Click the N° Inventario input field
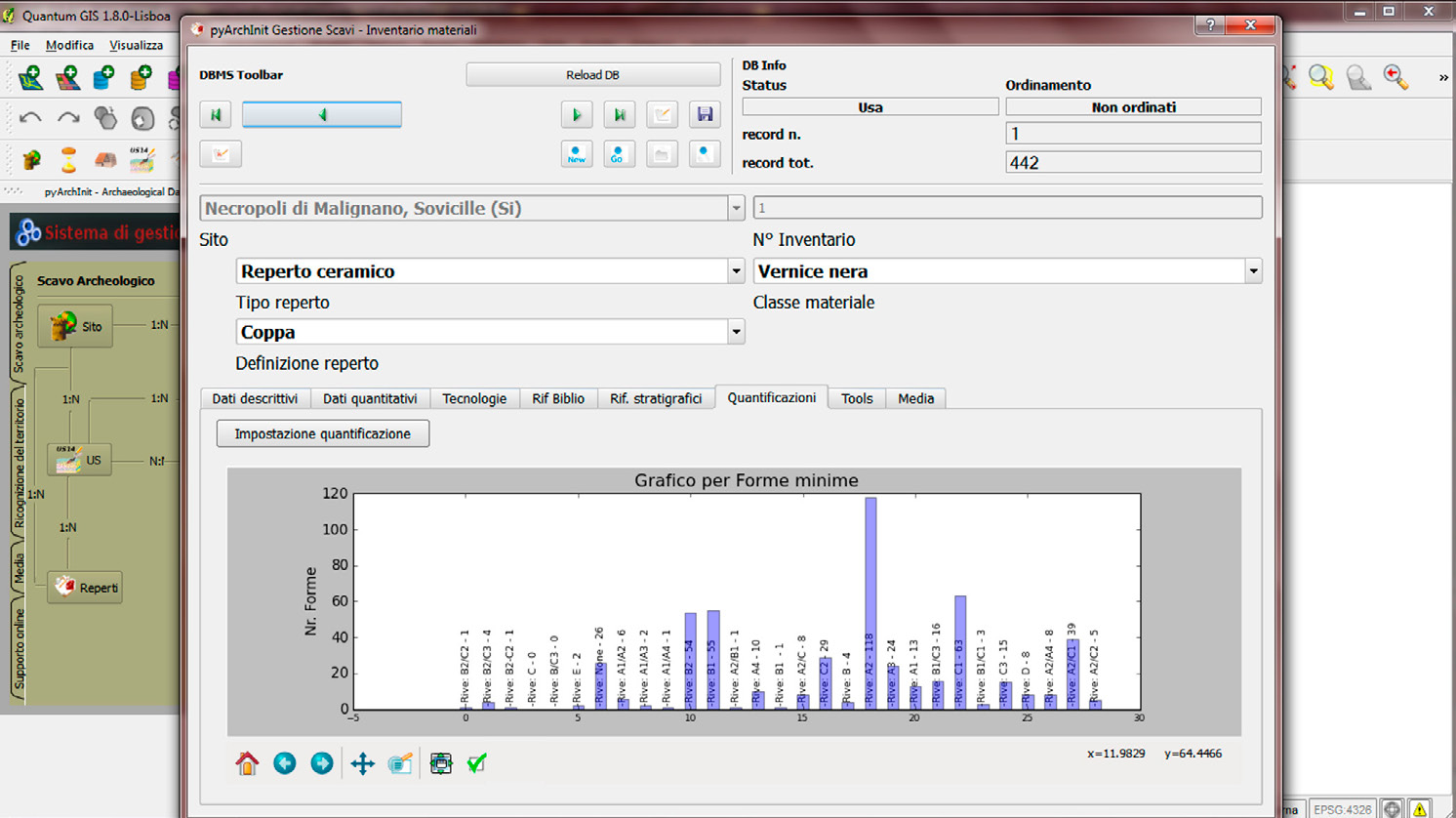This screenshot has height=818, width=1456. pyautogui.click(x=1007, y=208)
